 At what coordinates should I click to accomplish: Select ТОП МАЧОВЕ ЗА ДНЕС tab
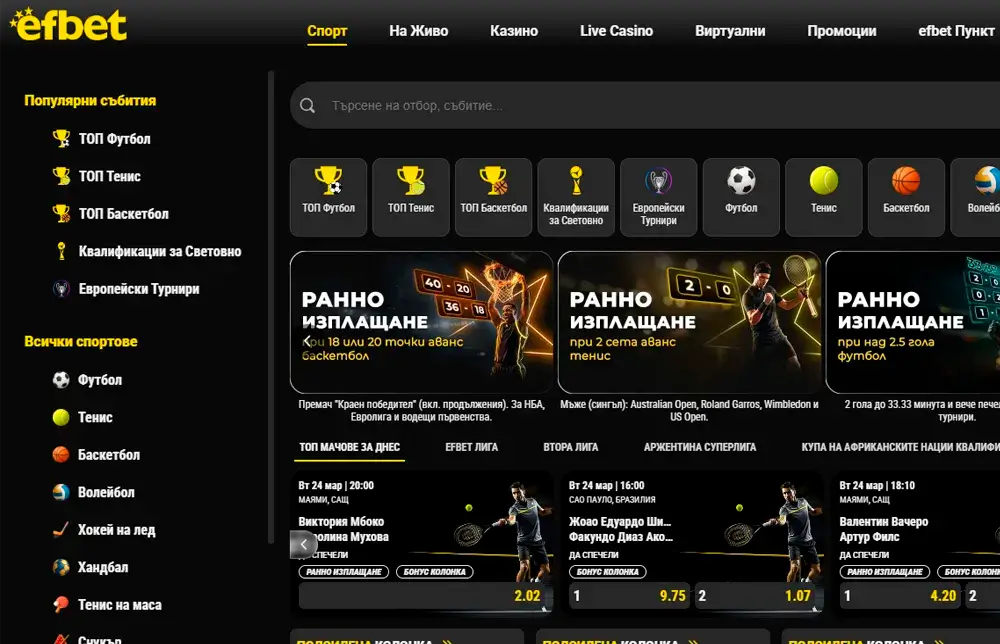click(349, 447)
